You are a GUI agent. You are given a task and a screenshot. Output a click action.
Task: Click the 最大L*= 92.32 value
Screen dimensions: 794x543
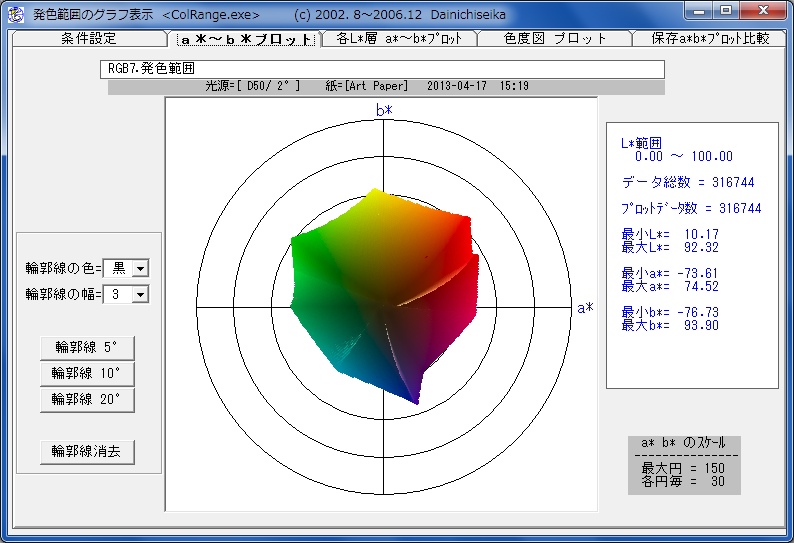[x=670, y=247]
